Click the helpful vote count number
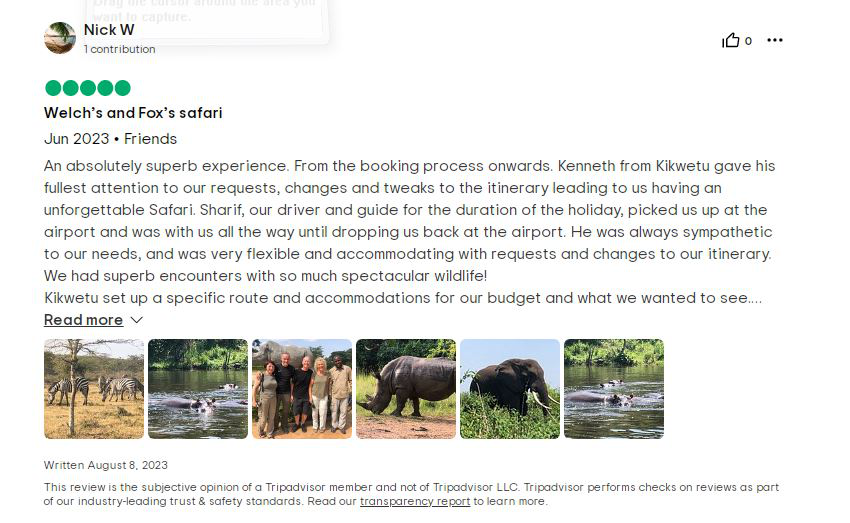The height and width of the screenshot is (523, 850). coord(748,41)
